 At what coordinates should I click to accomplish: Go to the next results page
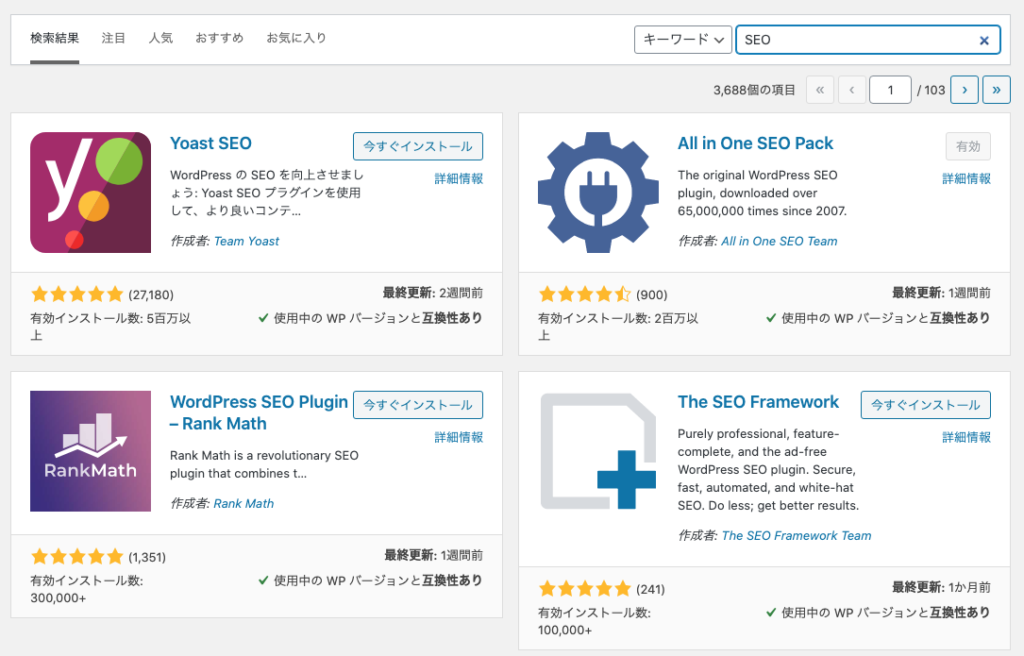964,90
